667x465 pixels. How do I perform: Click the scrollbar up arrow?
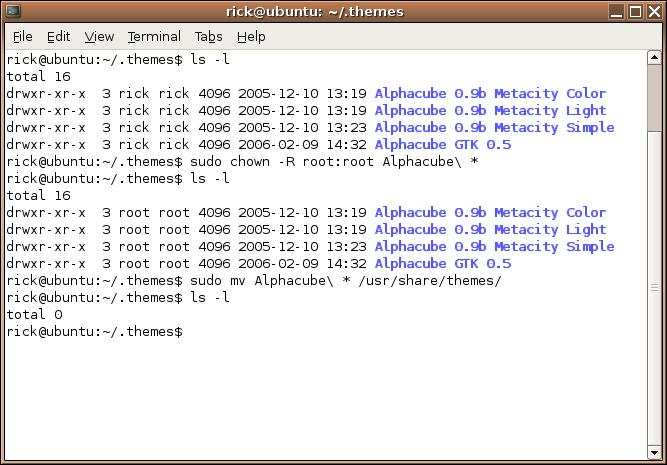654,57
